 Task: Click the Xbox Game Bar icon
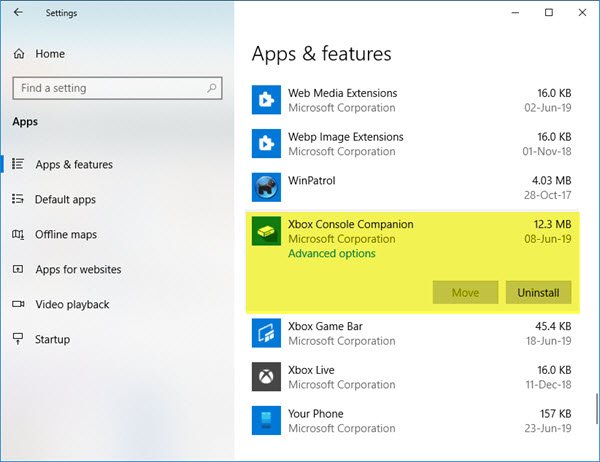coord(267,333)
